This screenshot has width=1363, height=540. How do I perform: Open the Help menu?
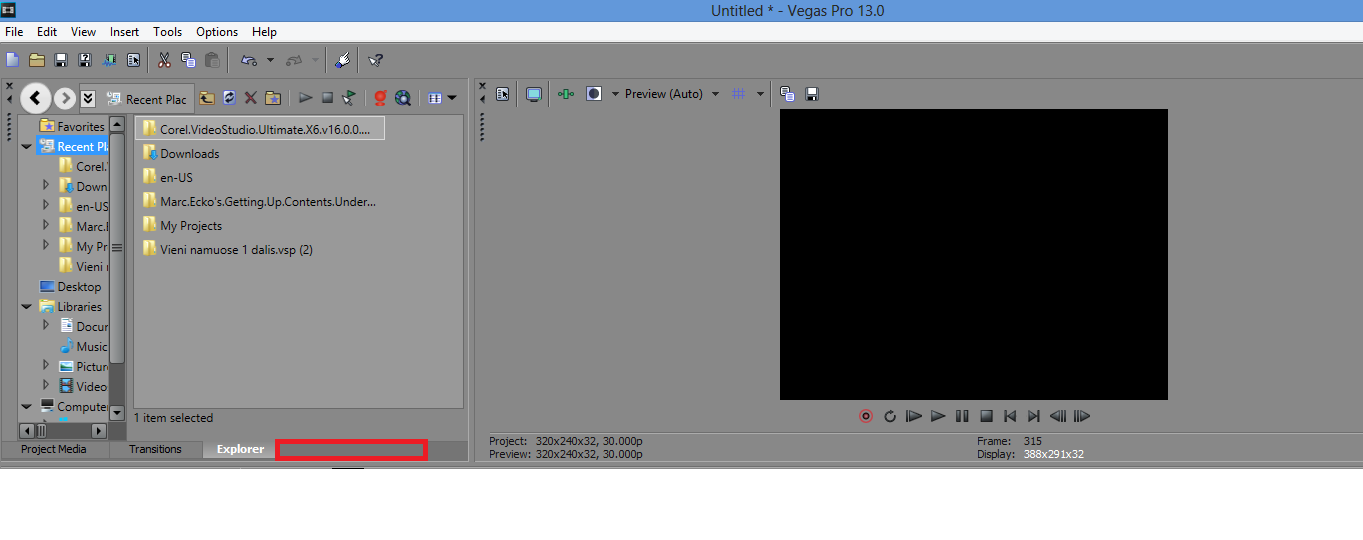click(x=265, y=32)
